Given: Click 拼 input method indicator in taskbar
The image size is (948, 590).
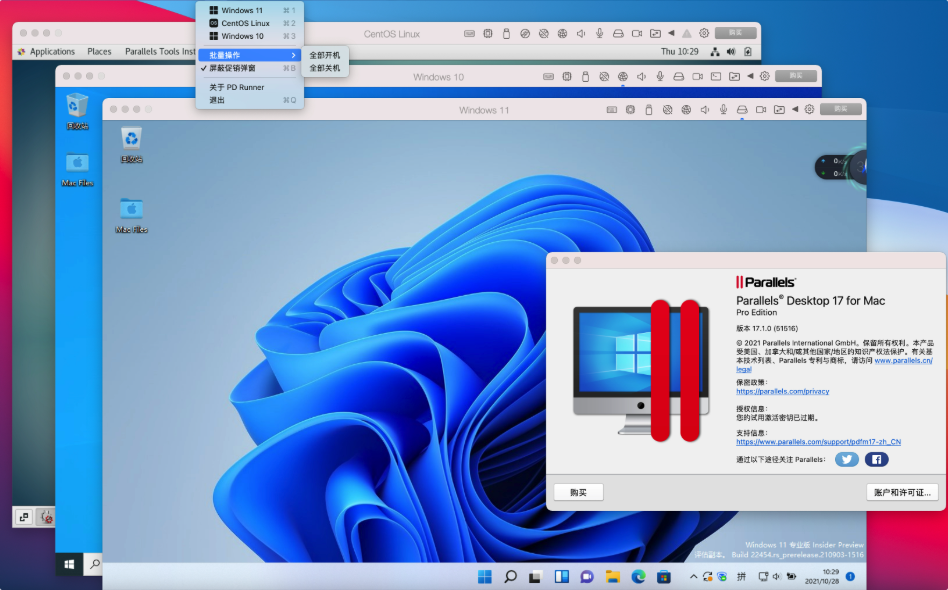Looking at the screenshot, I should tap(741, 577).
